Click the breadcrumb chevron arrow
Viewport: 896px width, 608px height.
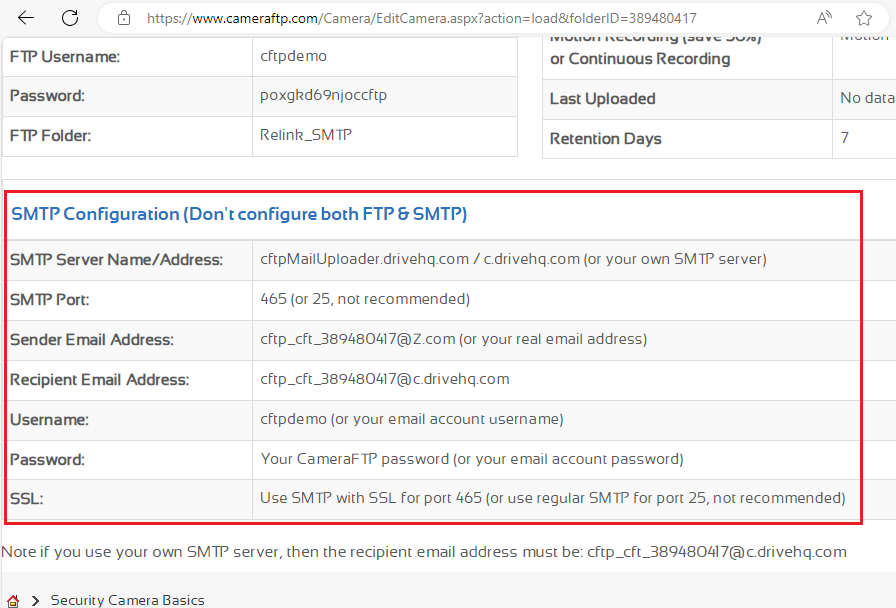35,601
